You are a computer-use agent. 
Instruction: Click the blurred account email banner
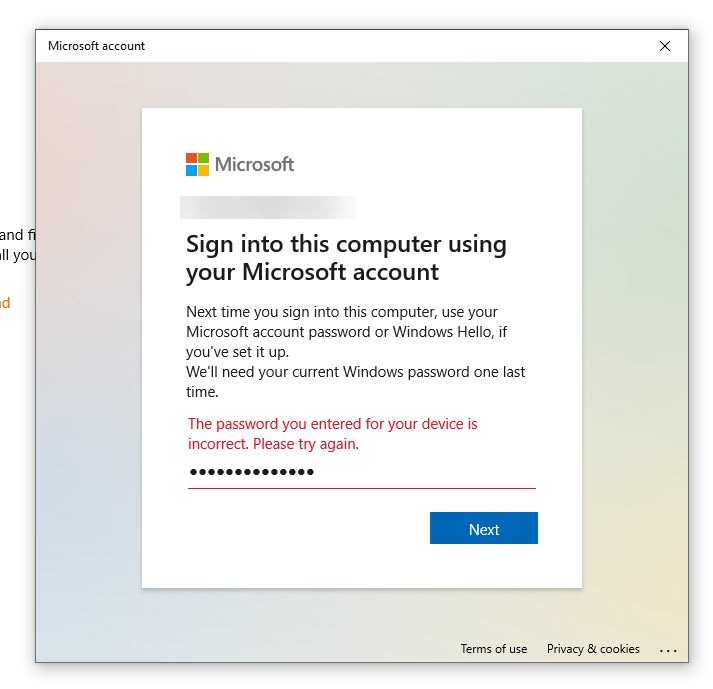(x=268, y=207)
